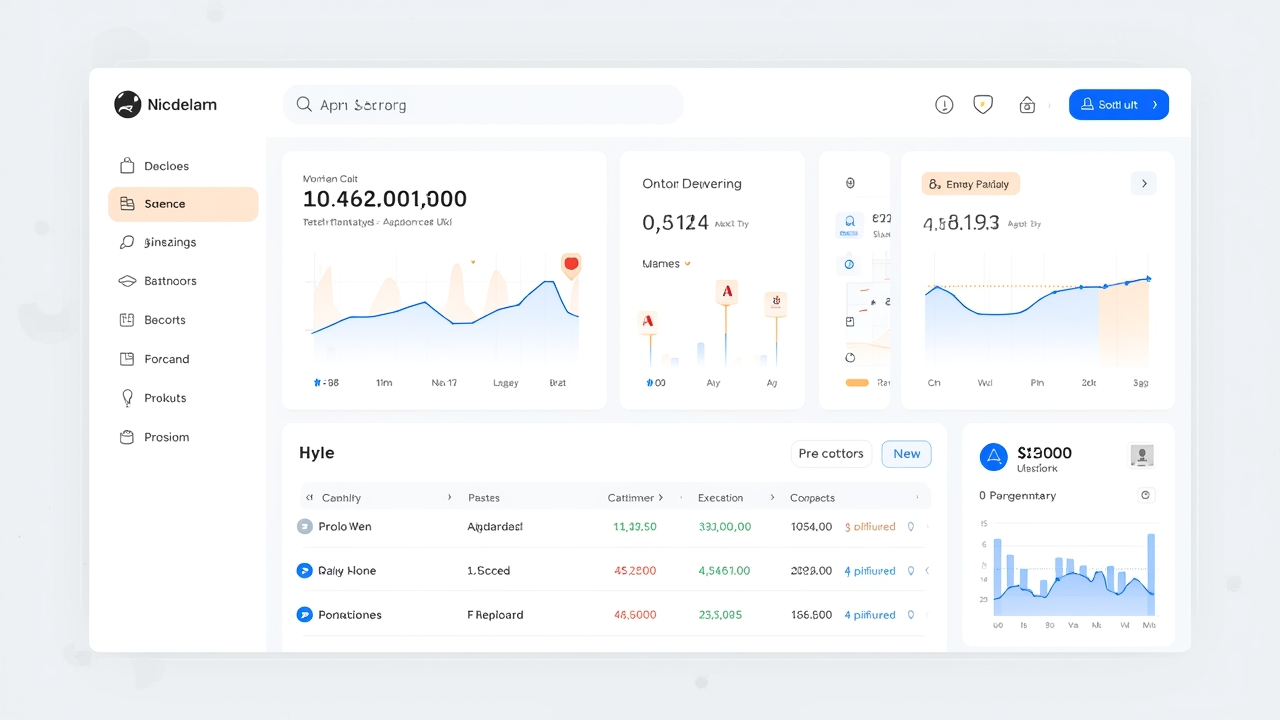Select the Forcand sidebar item
Image resolution: width=1280 pixels, height=720 pixels.
(x=166, y=358)
